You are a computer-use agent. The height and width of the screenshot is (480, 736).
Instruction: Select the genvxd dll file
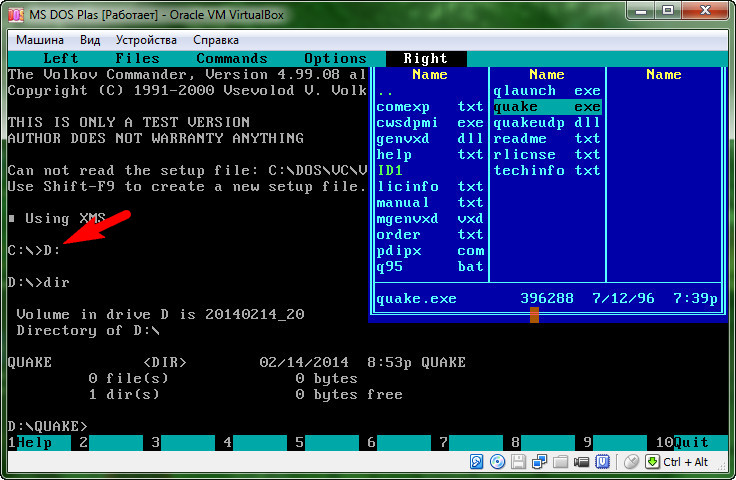click(429, 139)
